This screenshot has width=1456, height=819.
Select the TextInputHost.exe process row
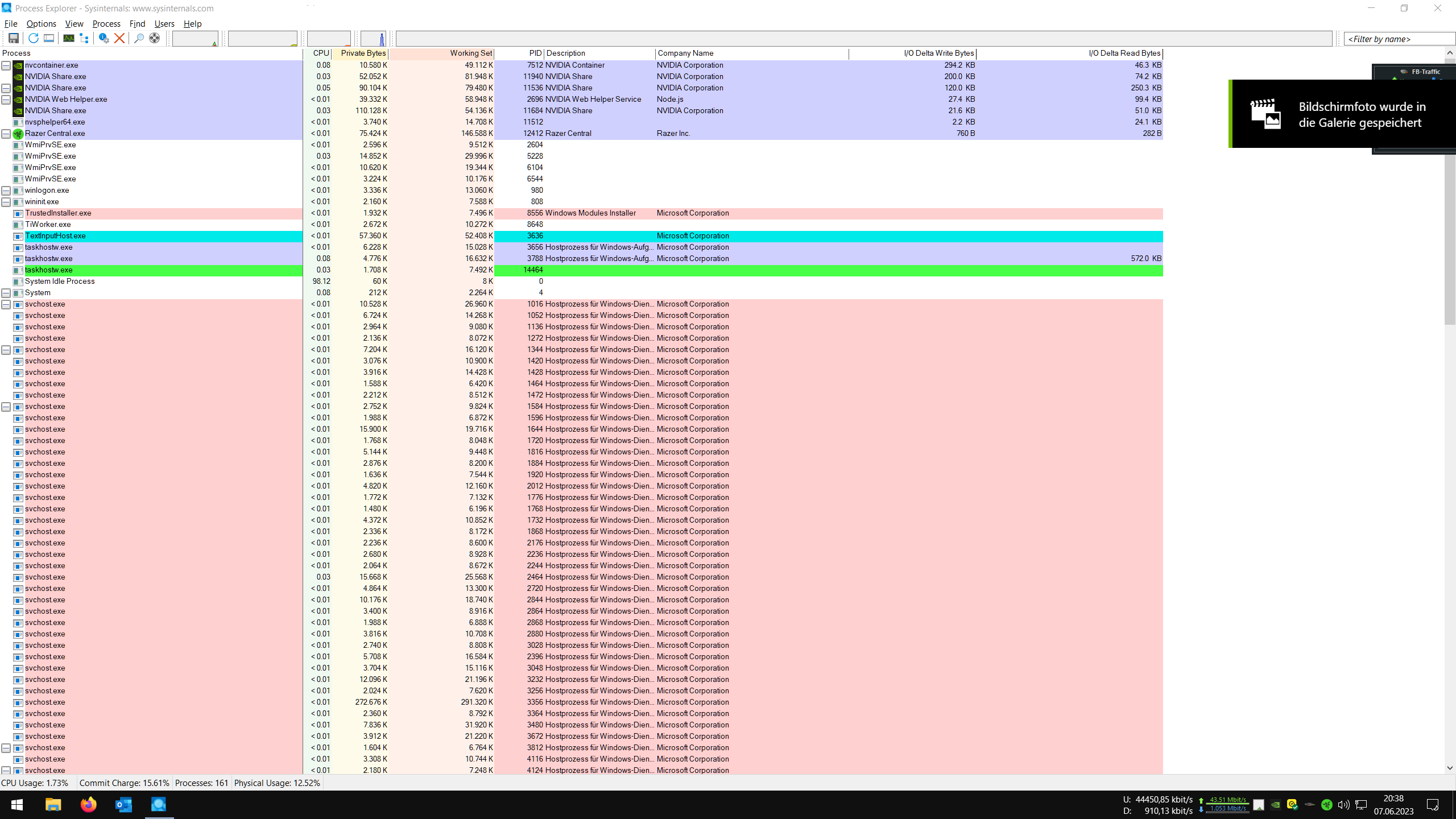55,236
